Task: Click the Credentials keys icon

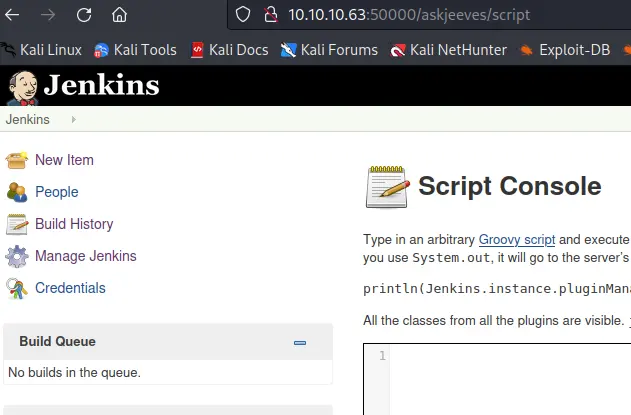Action: pos(16,289)
